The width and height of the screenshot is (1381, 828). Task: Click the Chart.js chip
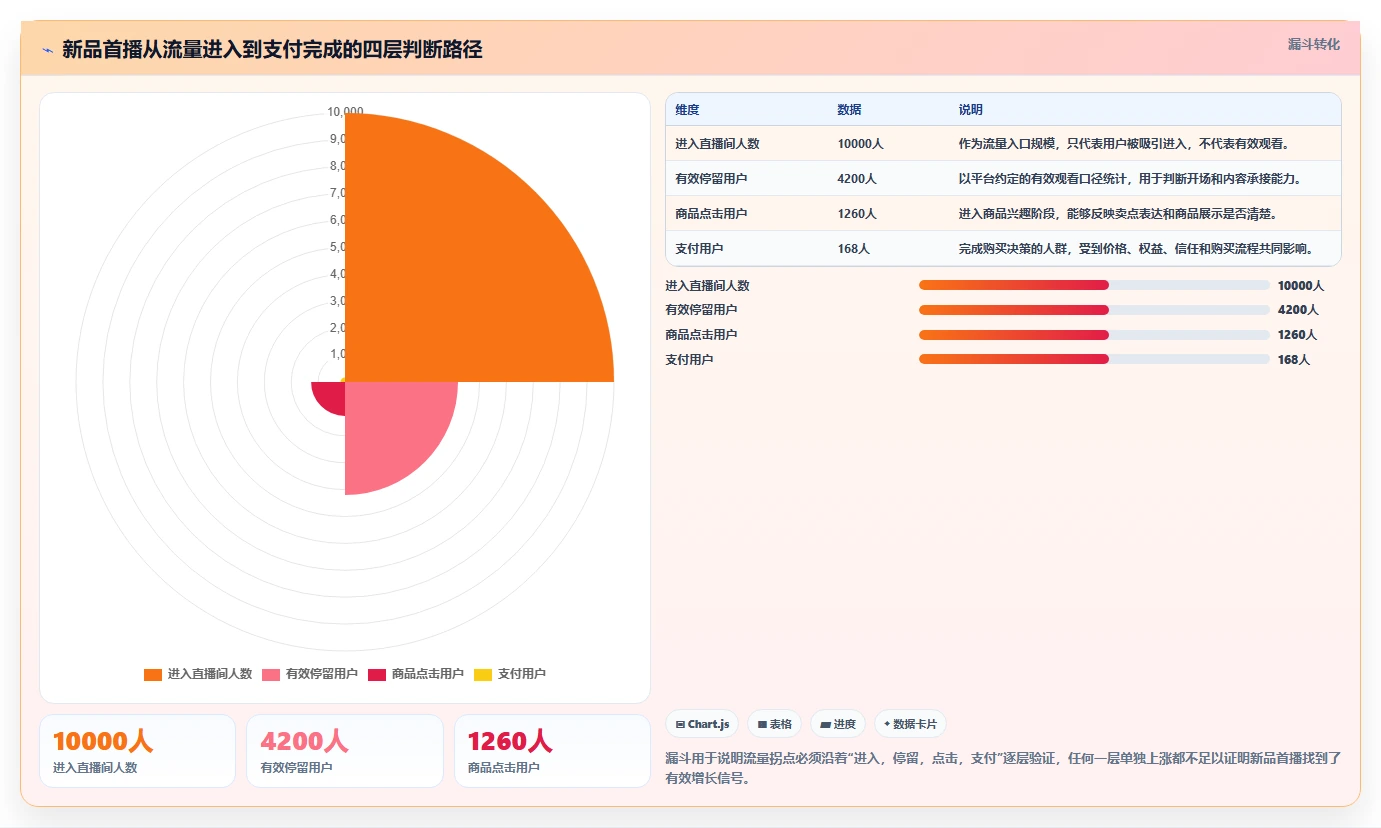click(x=702, y=724)
